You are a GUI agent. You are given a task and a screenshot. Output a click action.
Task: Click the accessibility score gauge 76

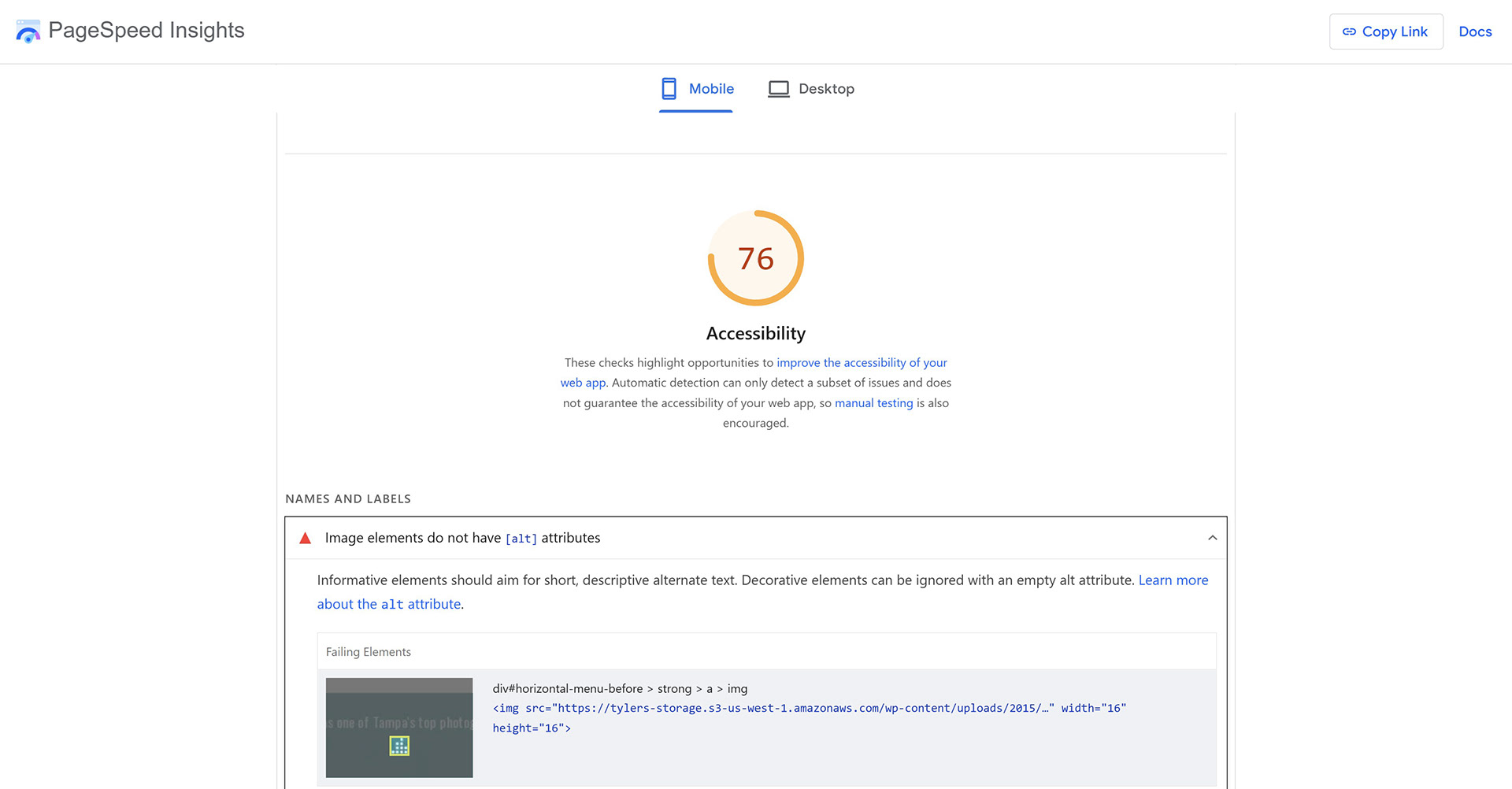[756, 258]
